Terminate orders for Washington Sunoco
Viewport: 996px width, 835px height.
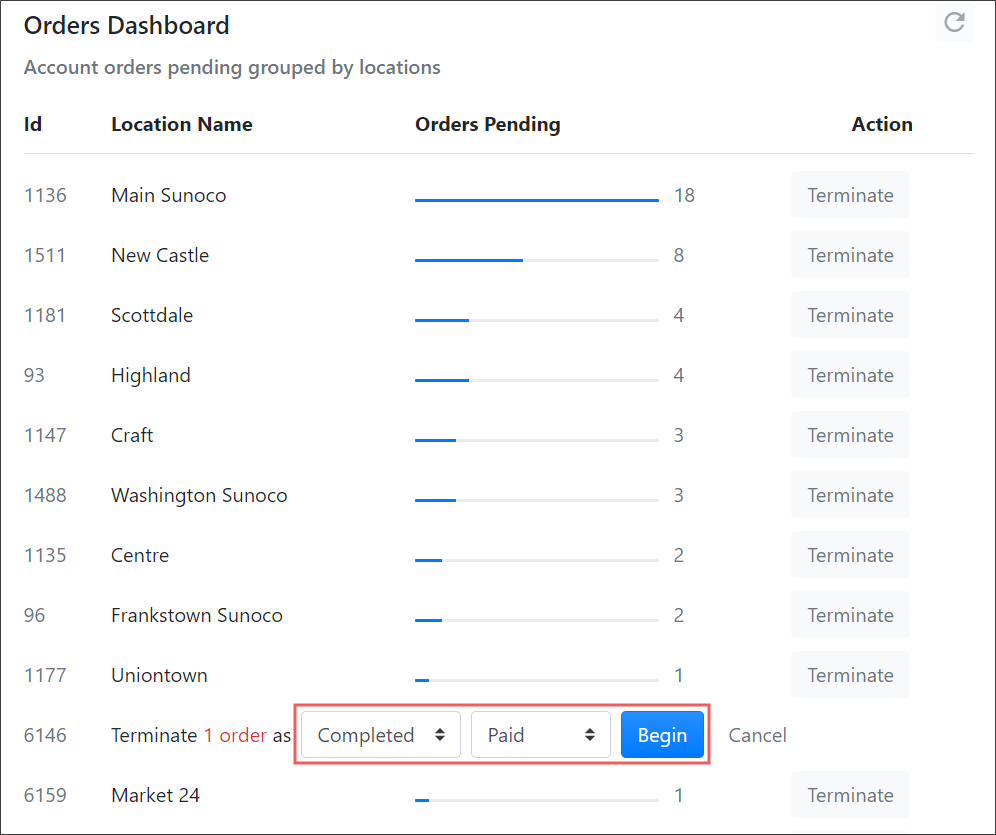(x=850, y=495)
